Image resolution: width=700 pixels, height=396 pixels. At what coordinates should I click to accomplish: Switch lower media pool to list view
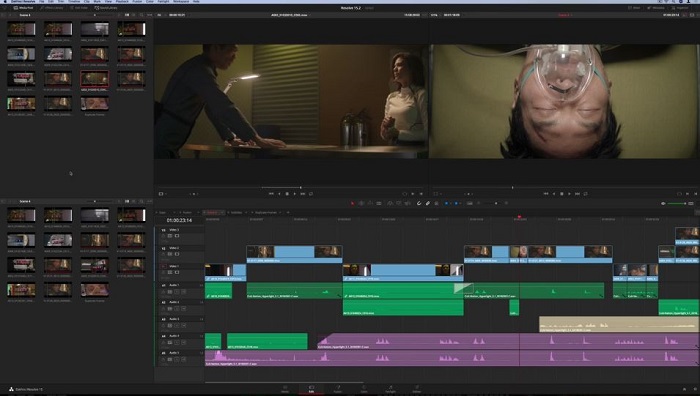133,201
